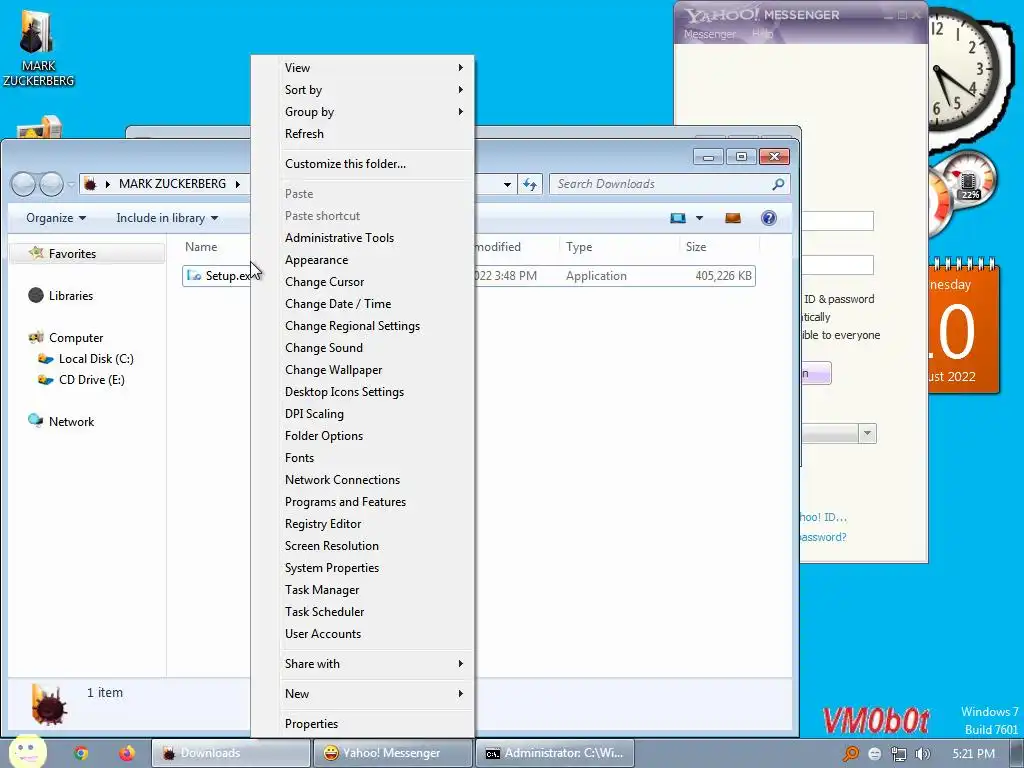Click the 5:21 PM taskbar clock
The width and height of the screenshot is (1024, 768).
point(973,754)
